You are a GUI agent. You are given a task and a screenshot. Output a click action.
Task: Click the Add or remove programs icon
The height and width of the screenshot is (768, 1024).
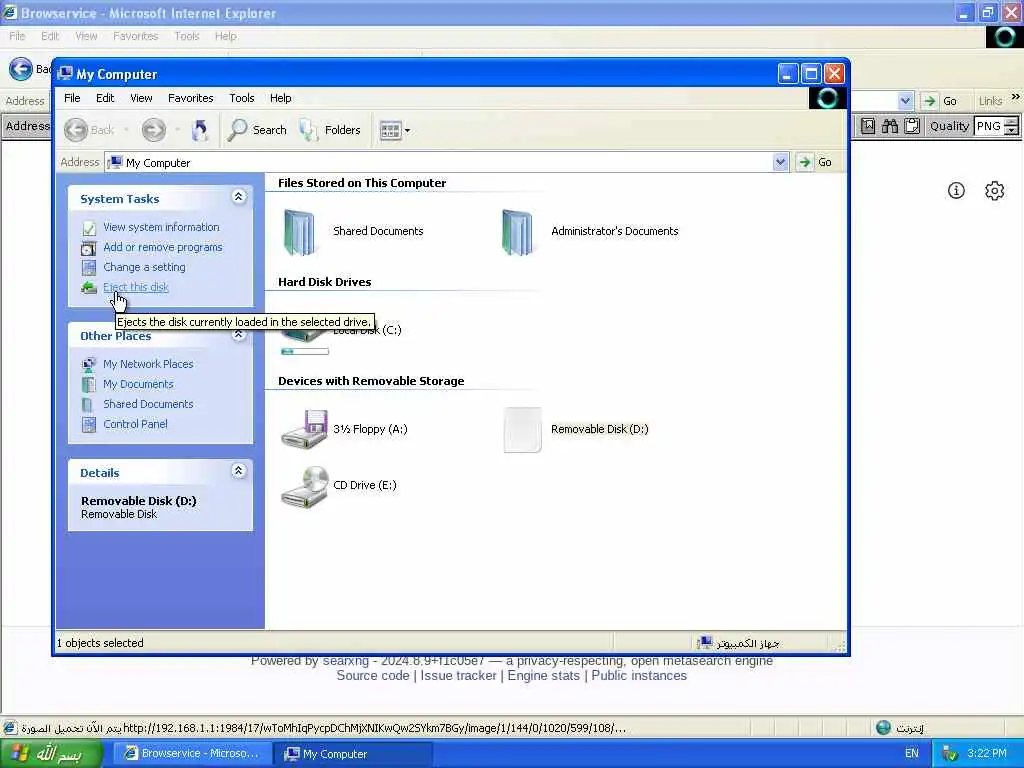pos(89,248)
